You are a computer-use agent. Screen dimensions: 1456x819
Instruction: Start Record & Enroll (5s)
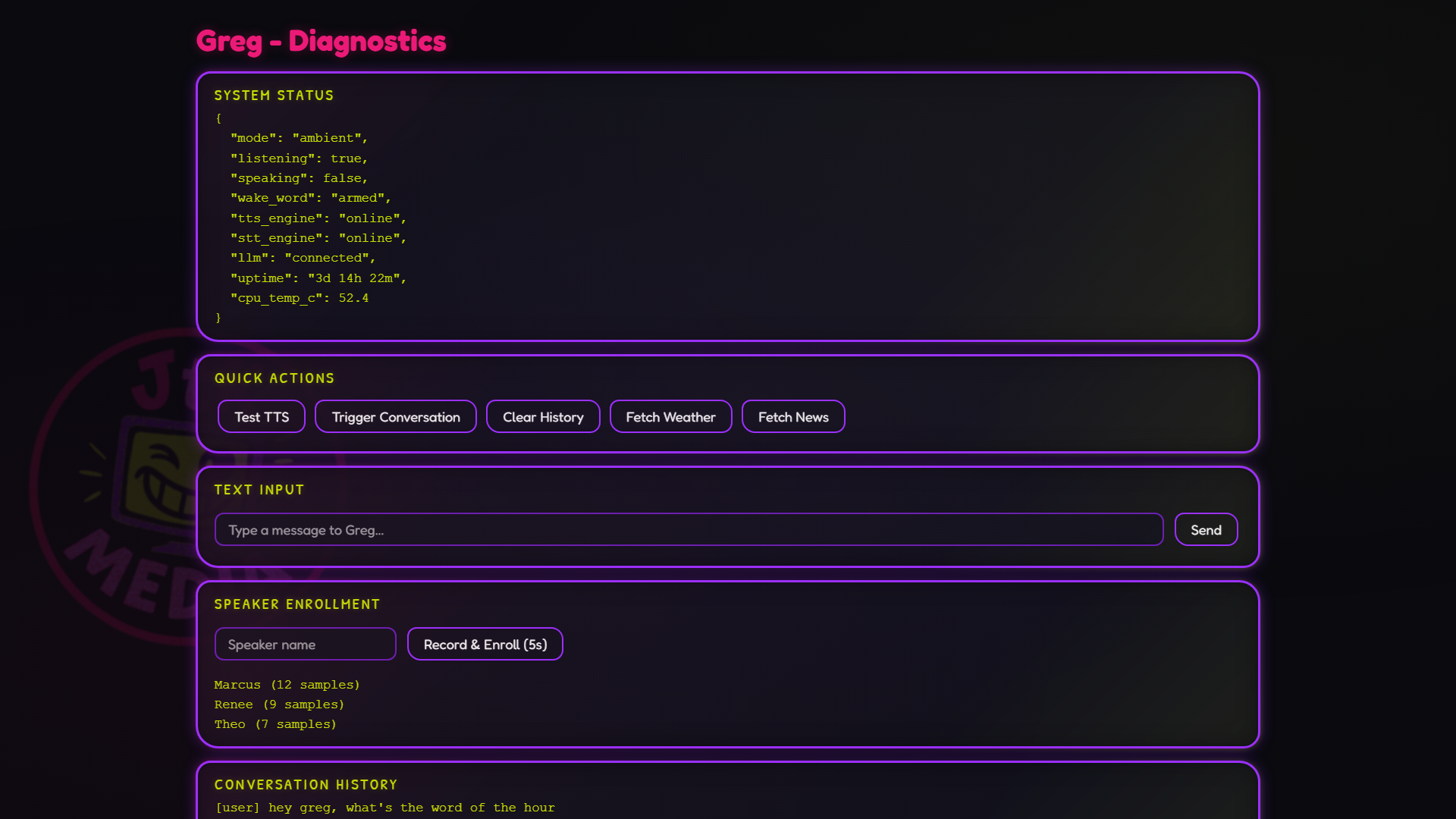(485, 644)
